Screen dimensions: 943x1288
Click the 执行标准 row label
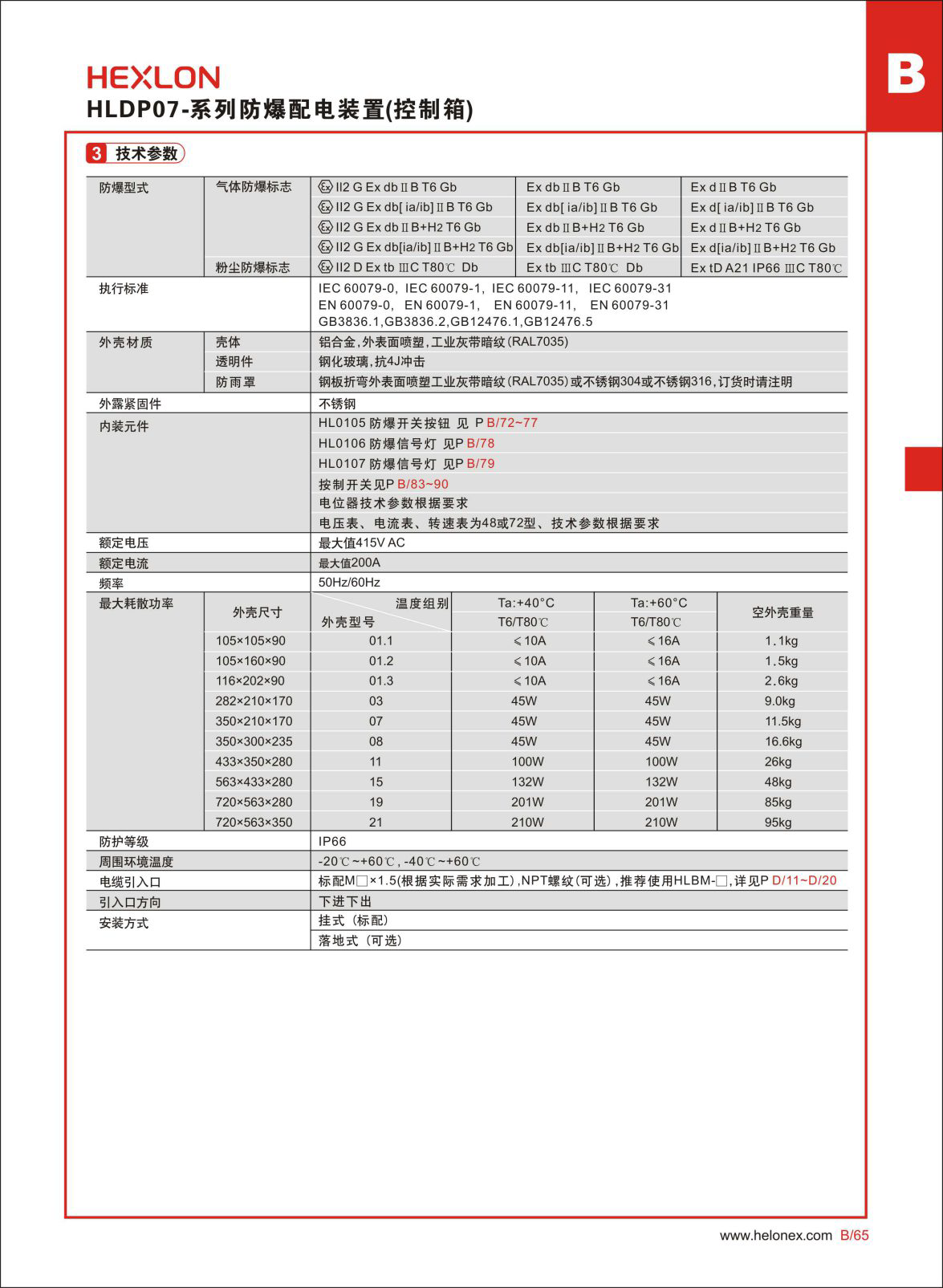pyautogui.click(x=124, y=289)
